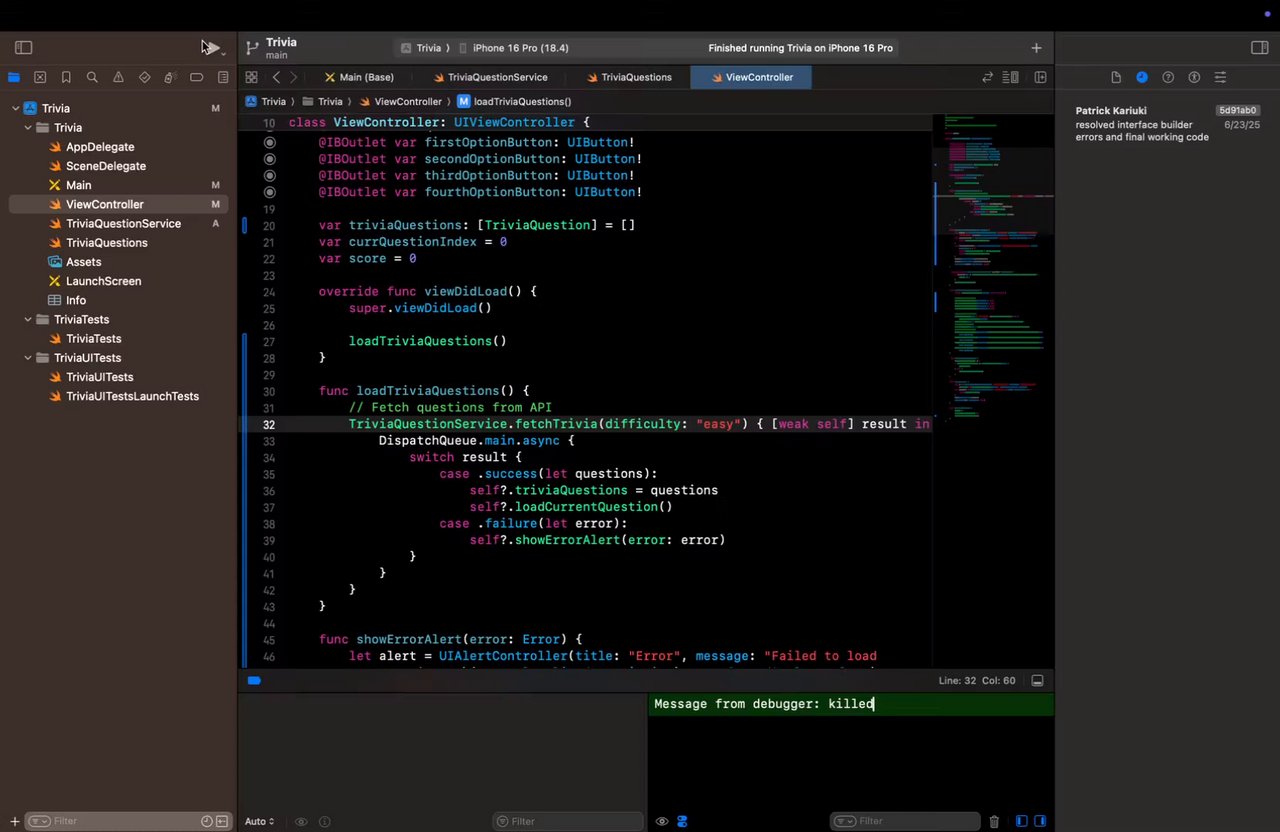Select the iPhone 16 Pro run destination

coord(520,48)
